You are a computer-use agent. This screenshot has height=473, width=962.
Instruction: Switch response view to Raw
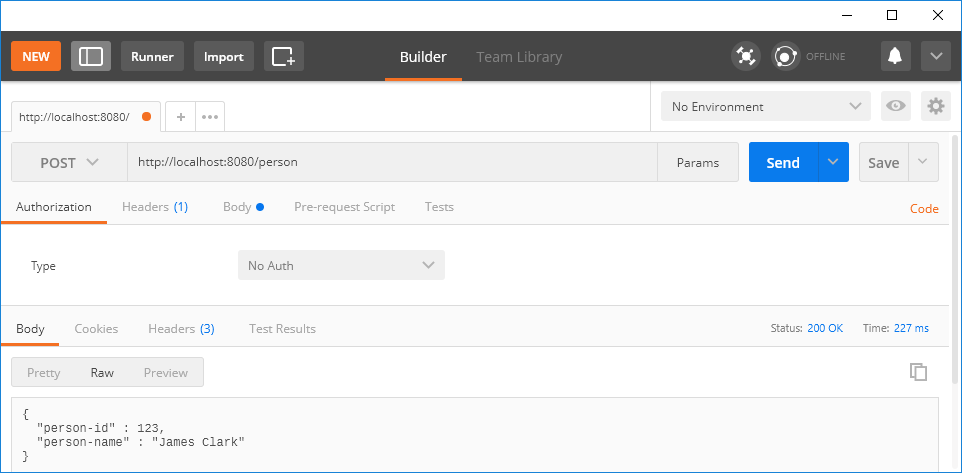click(102, 372)
